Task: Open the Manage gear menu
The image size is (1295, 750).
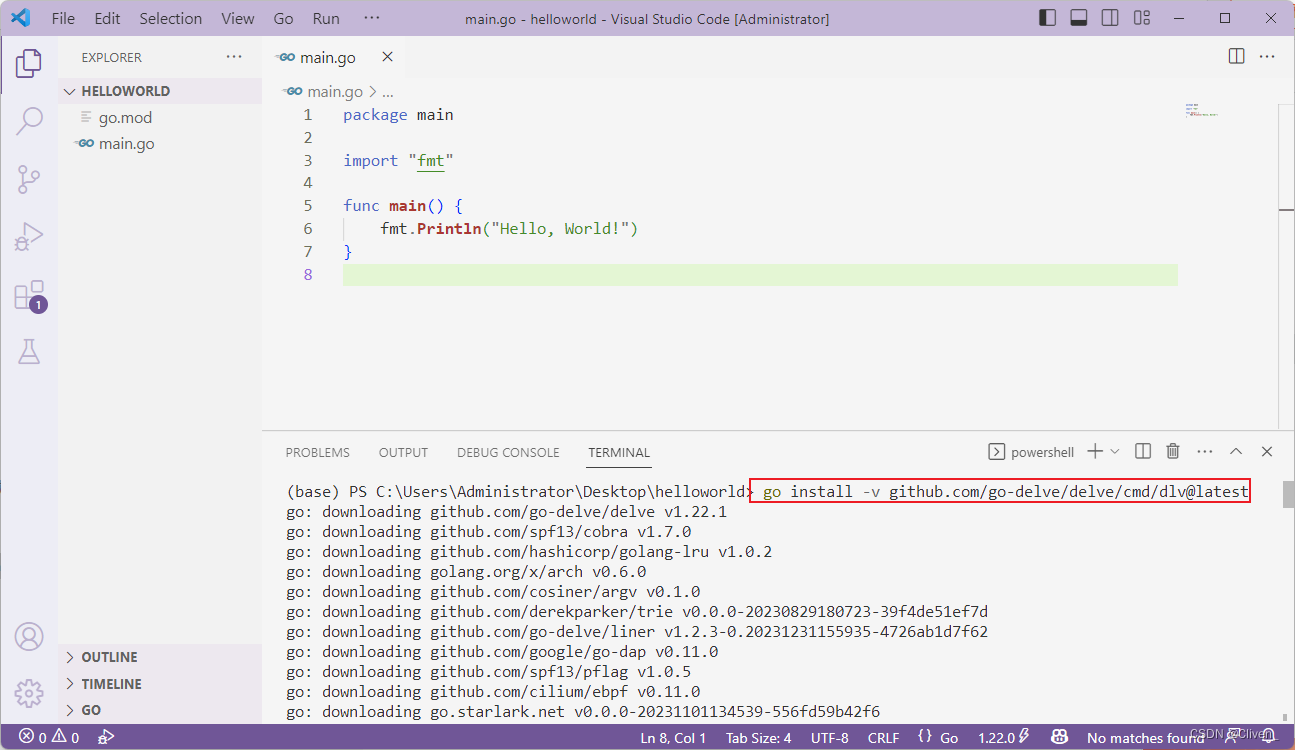Action: [29, 692]
